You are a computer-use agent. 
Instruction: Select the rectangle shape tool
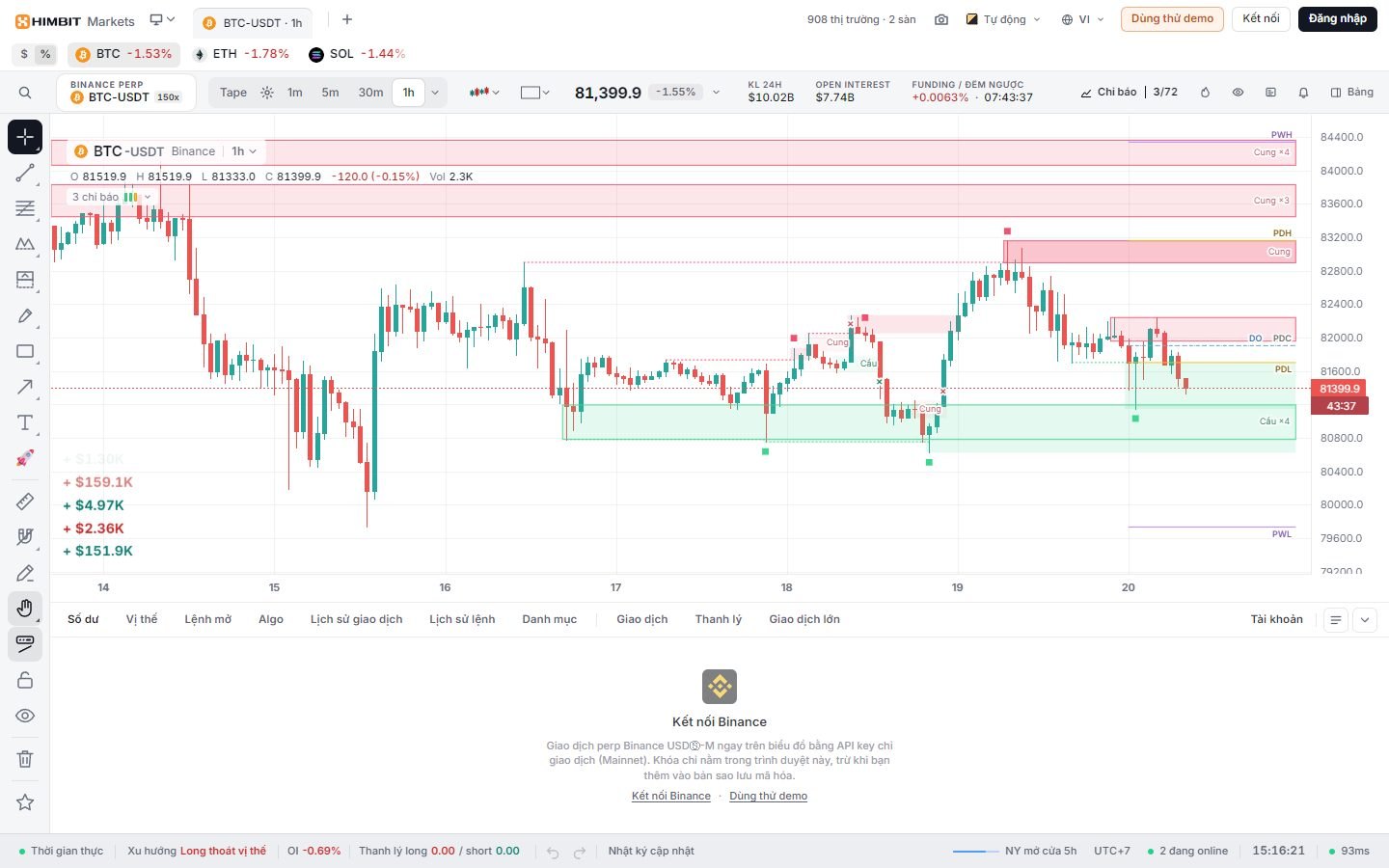coord(25,351)
